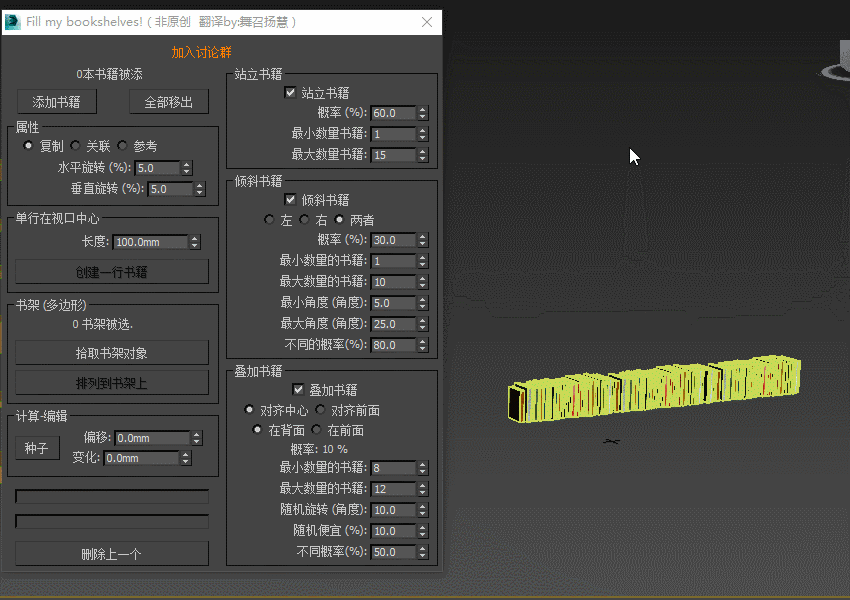Click the 种子 button
850x600 pixels.
pos(37,448)
